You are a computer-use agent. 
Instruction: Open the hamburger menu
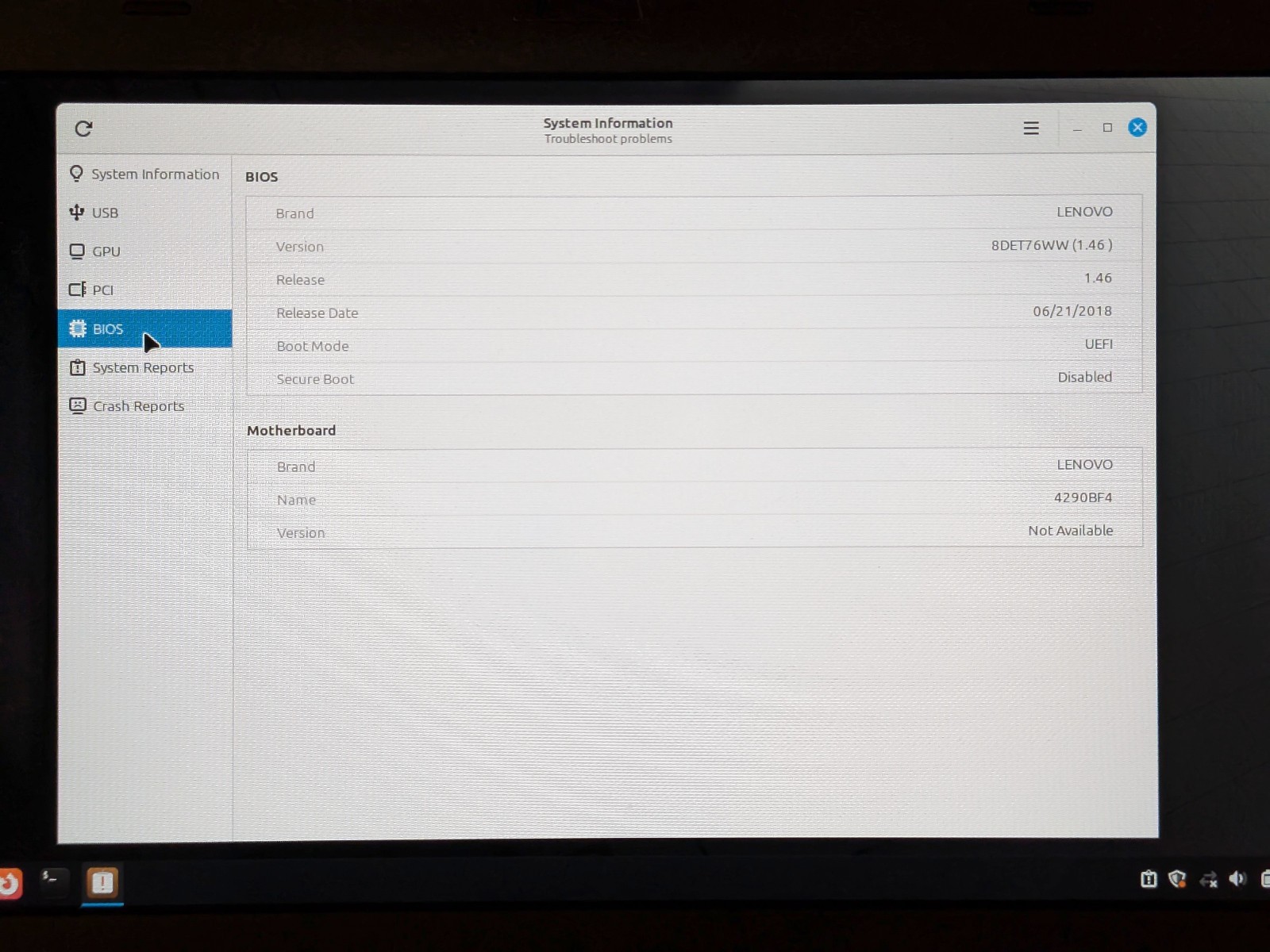point(1031,128)
